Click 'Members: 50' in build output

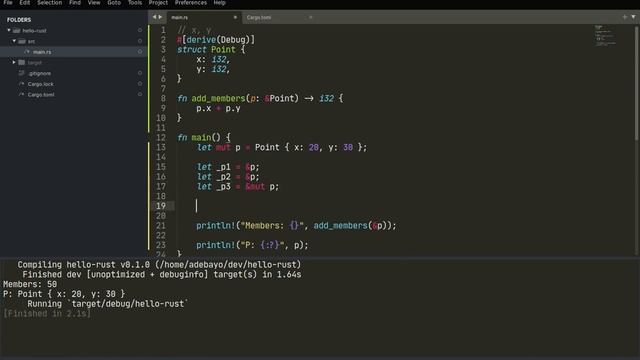point(30,284)
